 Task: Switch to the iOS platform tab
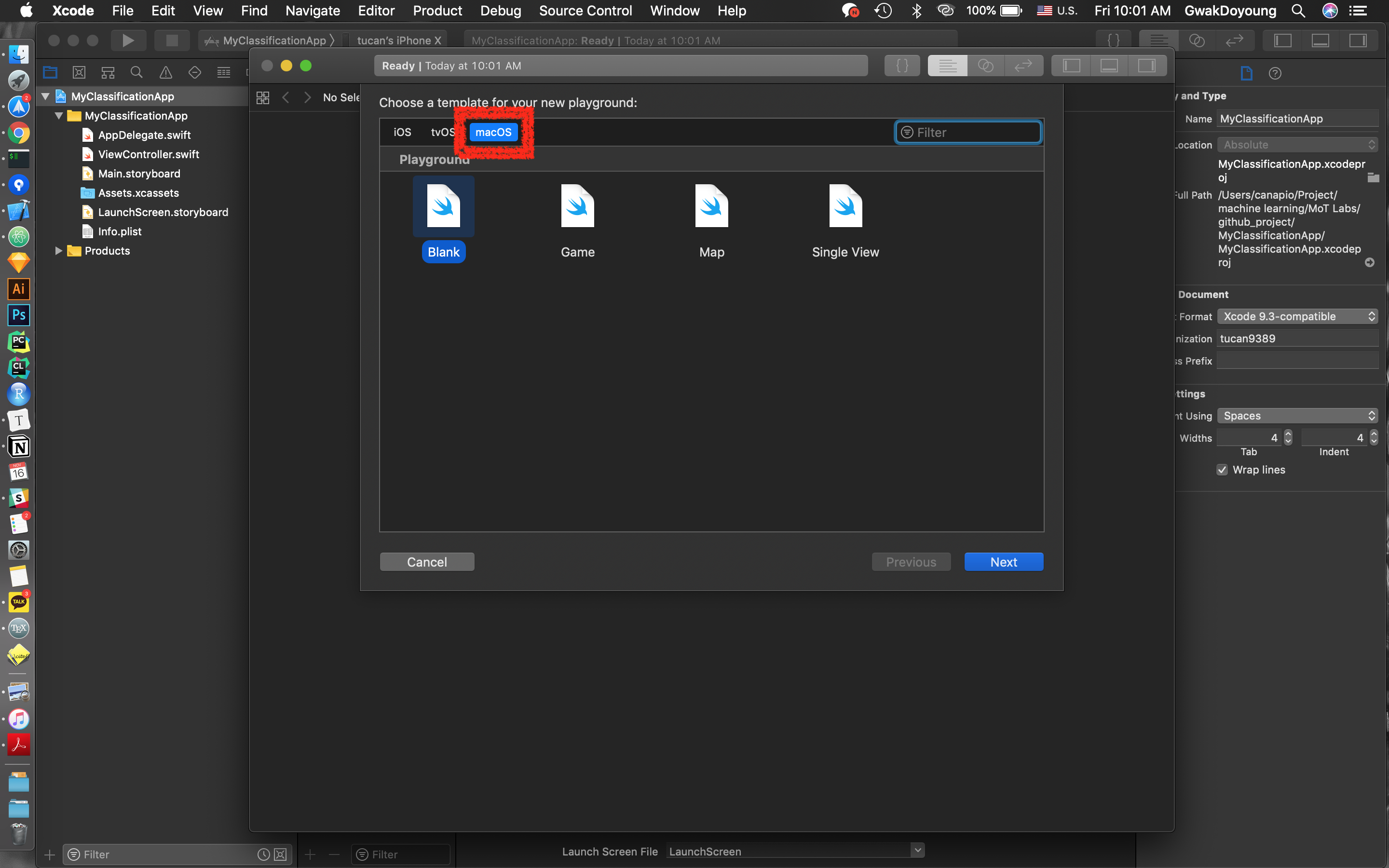pos(402,132)
